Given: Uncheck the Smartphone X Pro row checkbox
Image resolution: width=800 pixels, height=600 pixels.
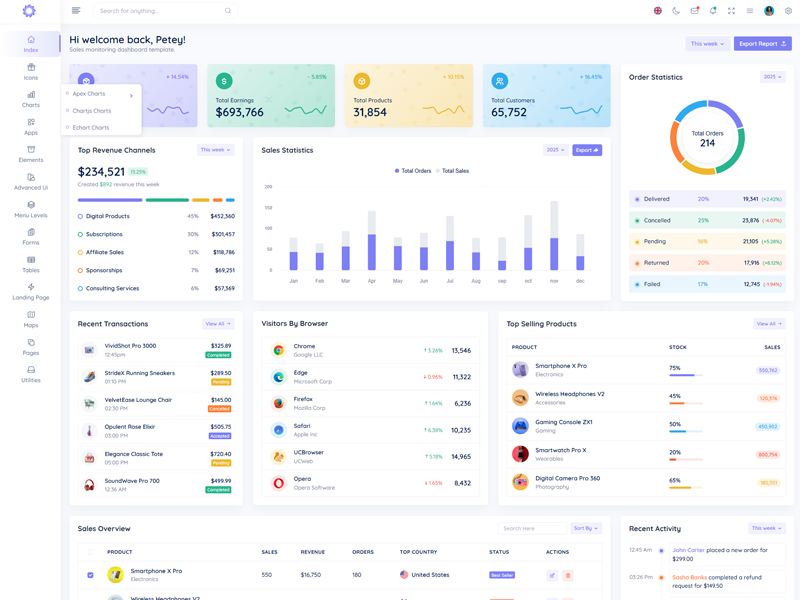Looking at the screenshot, I should point(90,575).
